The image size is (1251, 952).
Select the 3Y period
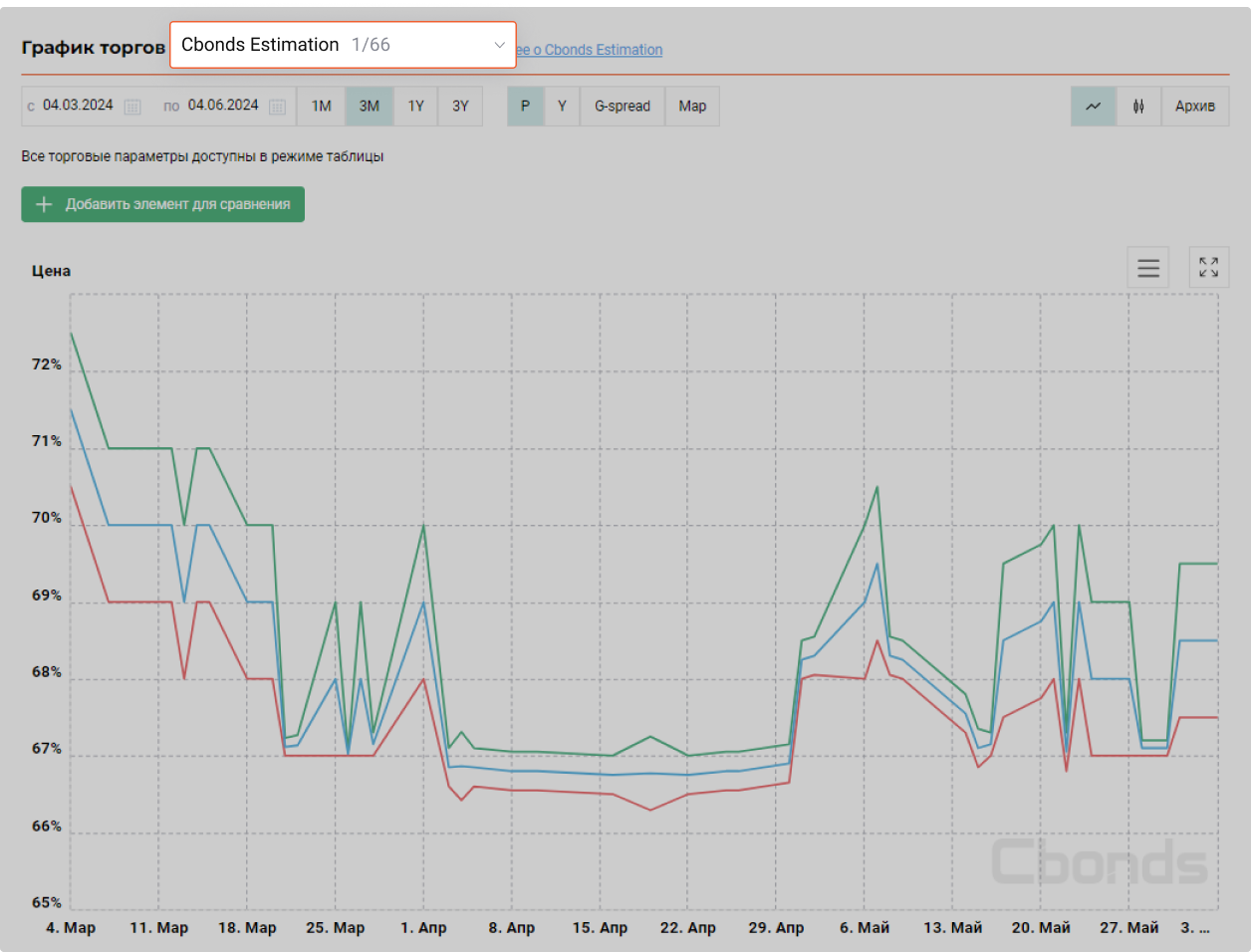[460, 107]
